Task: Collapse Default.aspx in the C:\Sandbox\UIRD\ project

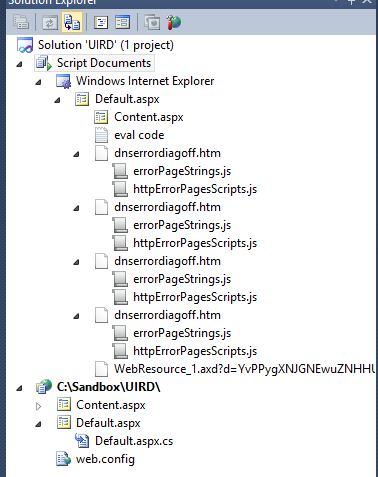Action: coord(39,424)
